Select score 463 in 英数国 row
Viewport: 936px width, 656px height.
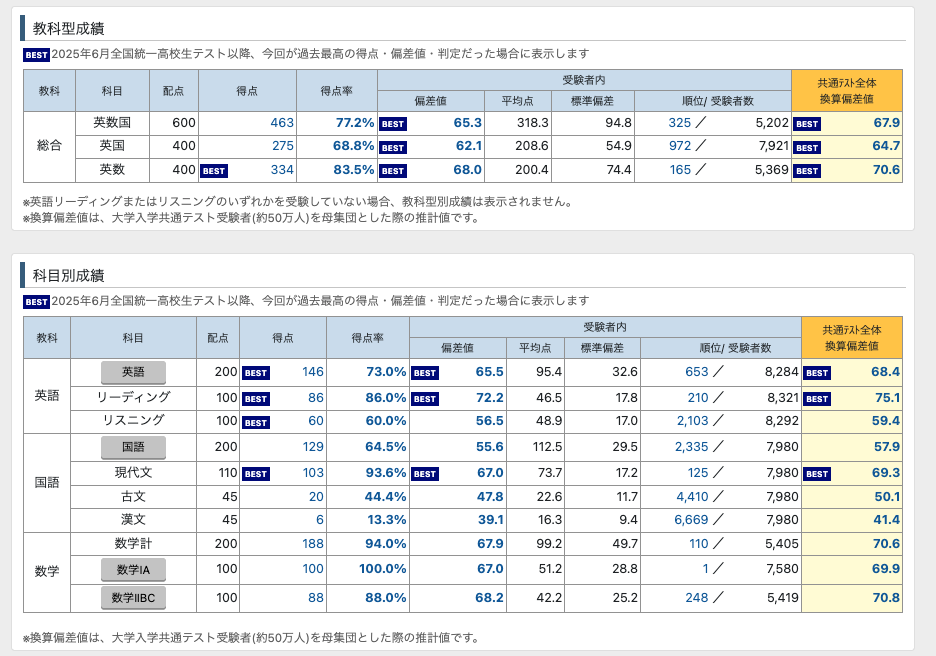coord(282,123)
